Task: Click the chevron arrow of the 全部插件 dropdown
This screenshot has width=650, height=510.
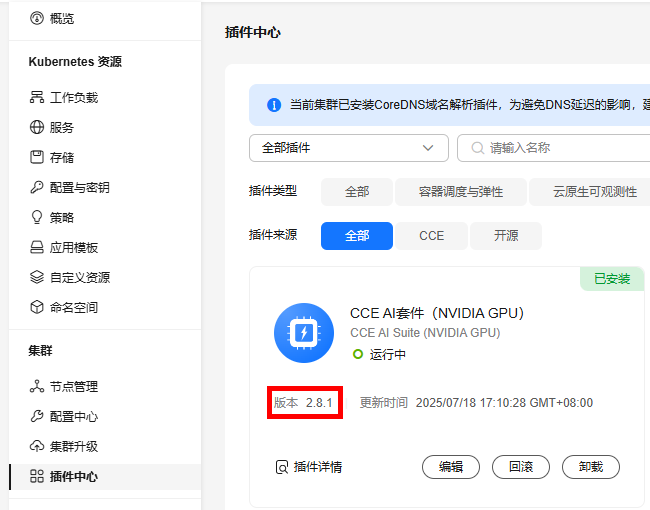Action: tap(428, 148)
